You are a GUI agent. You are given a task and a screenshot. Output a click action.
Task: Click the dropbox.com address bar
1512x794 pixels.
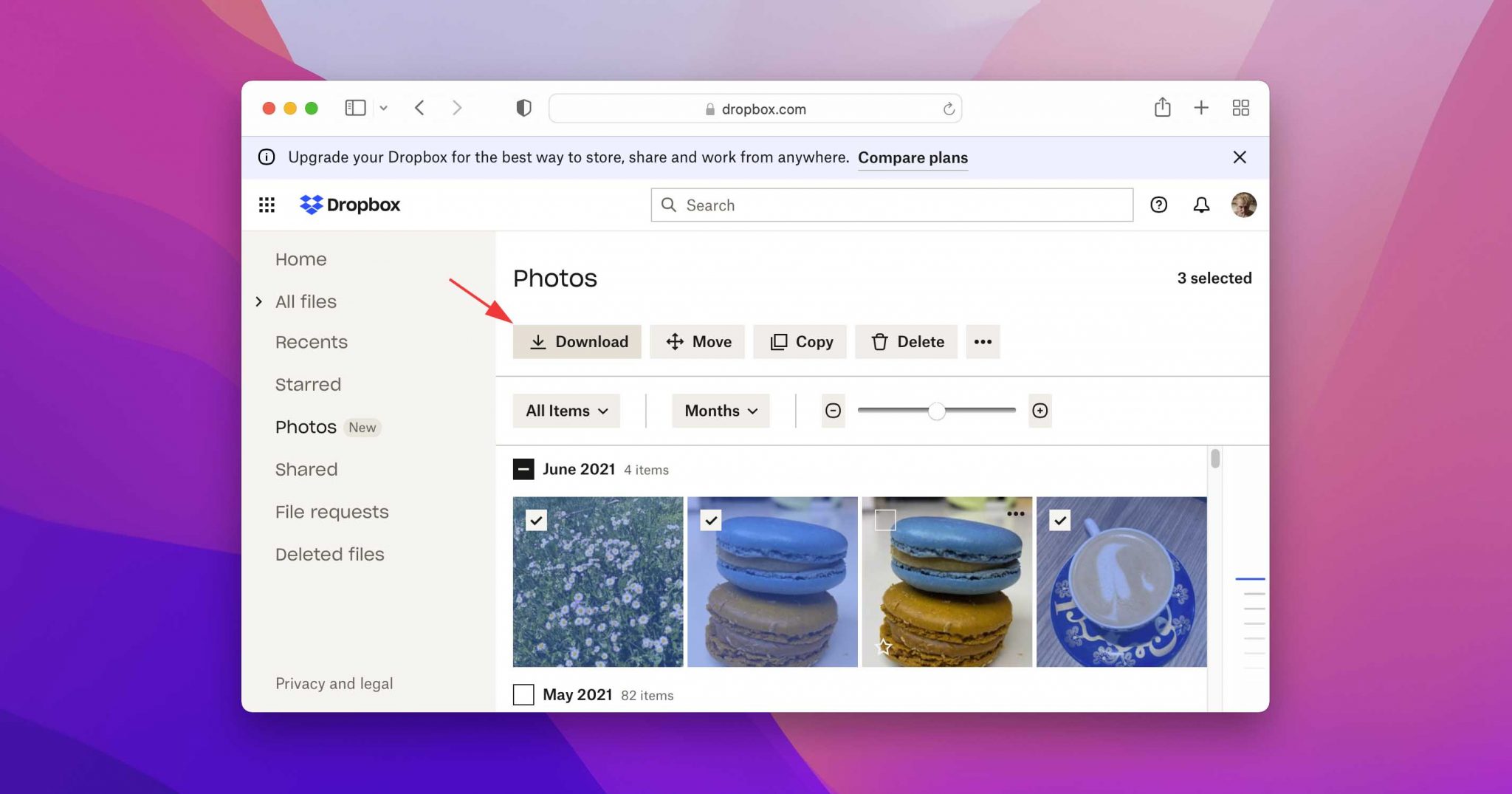(x=755, y=109)
